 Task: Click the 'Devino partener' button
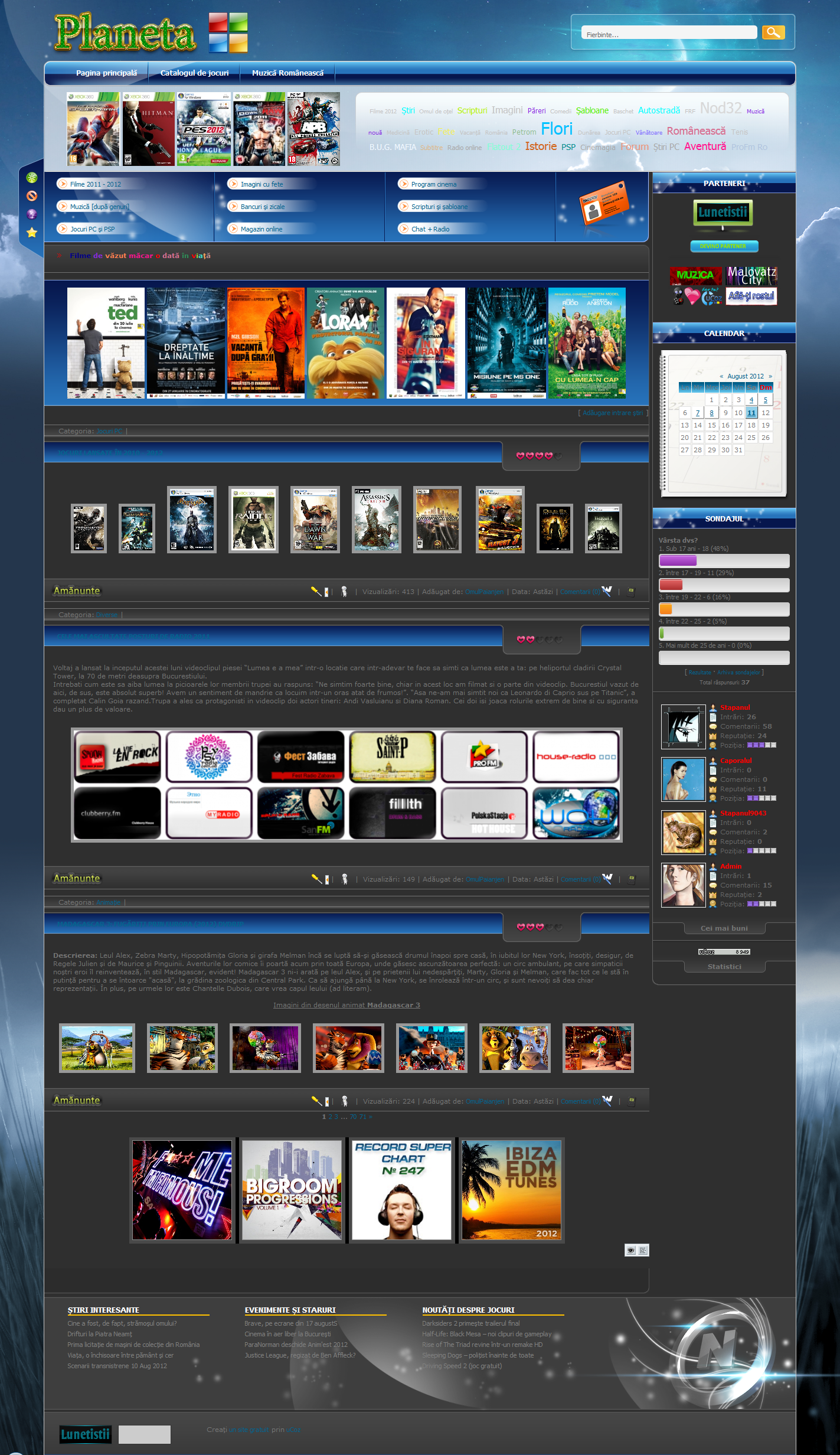pyautogui.click(x=724, y=246)
